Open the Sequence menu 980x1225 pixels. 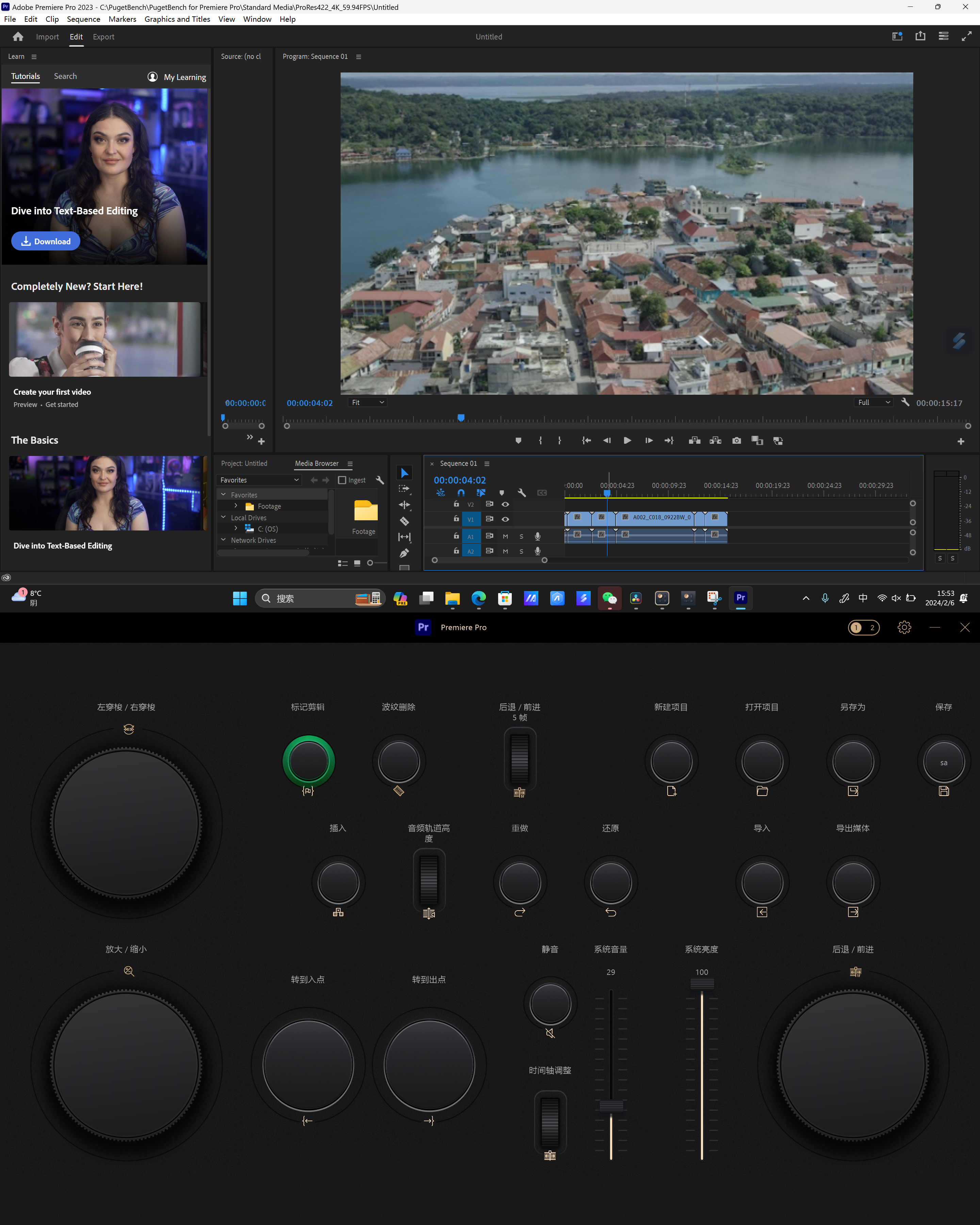83,19
